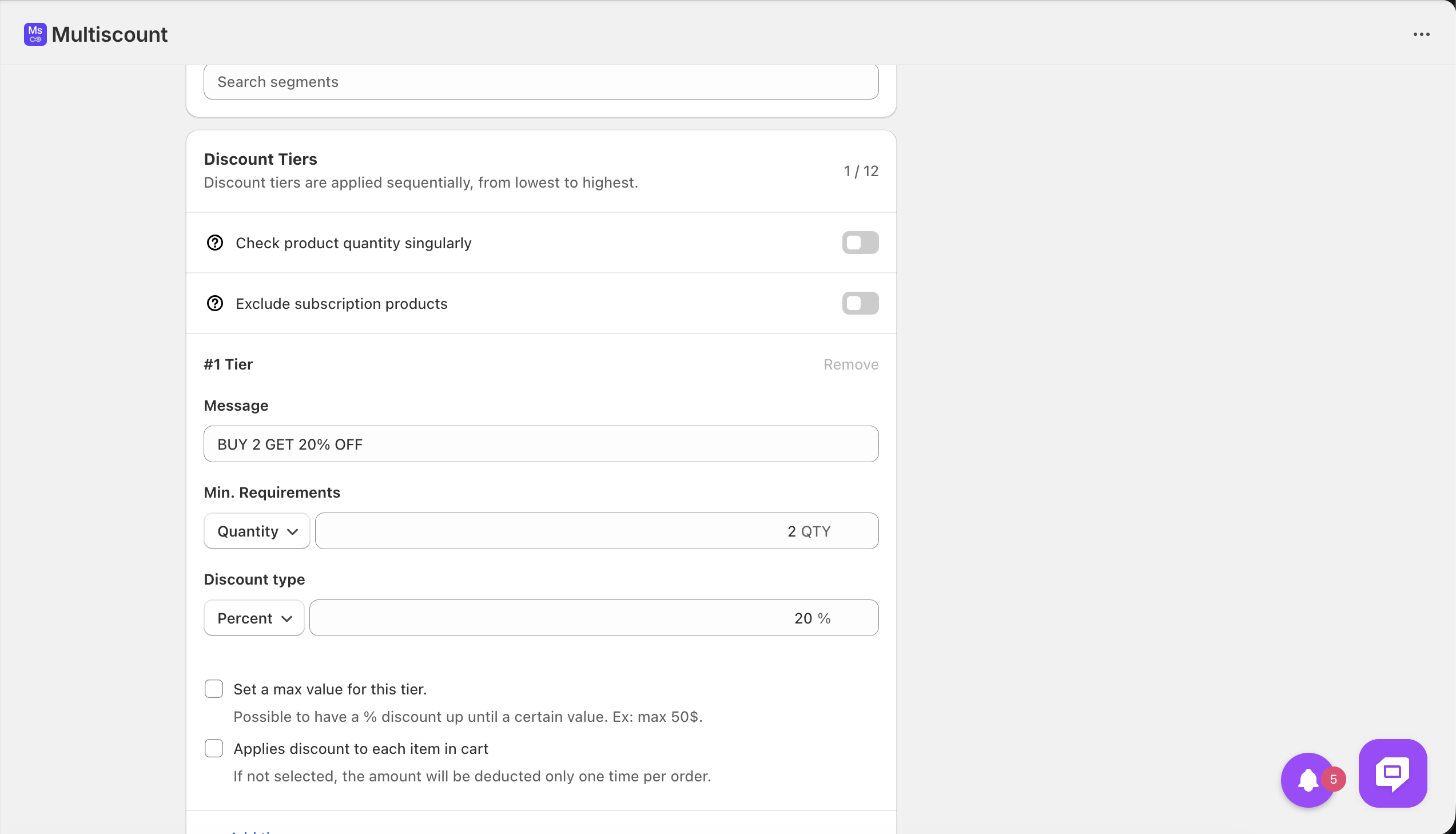Check Set a max value for this tier
Screen dimensions: 1456x834
(213, 689)
